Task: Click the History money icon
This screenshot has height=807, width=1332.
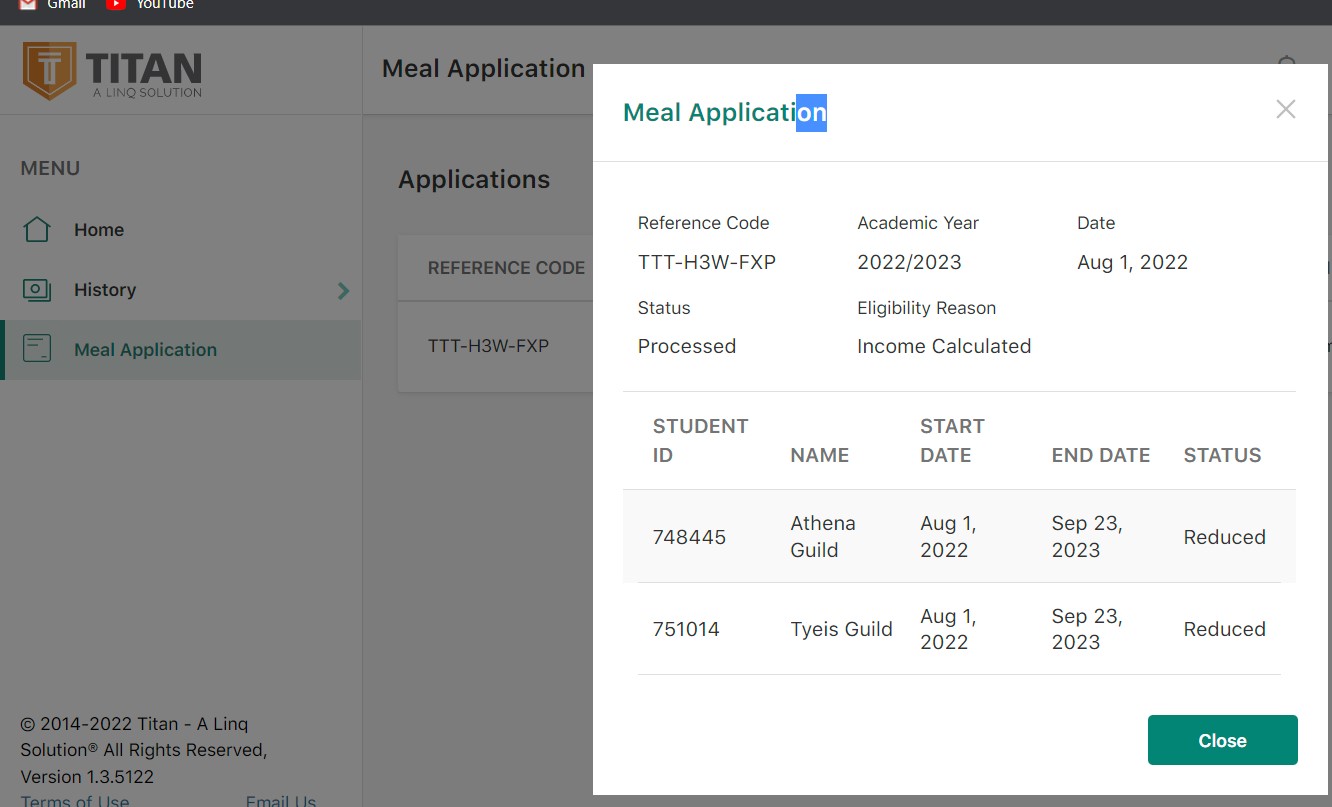Action: tap(37, 290)
